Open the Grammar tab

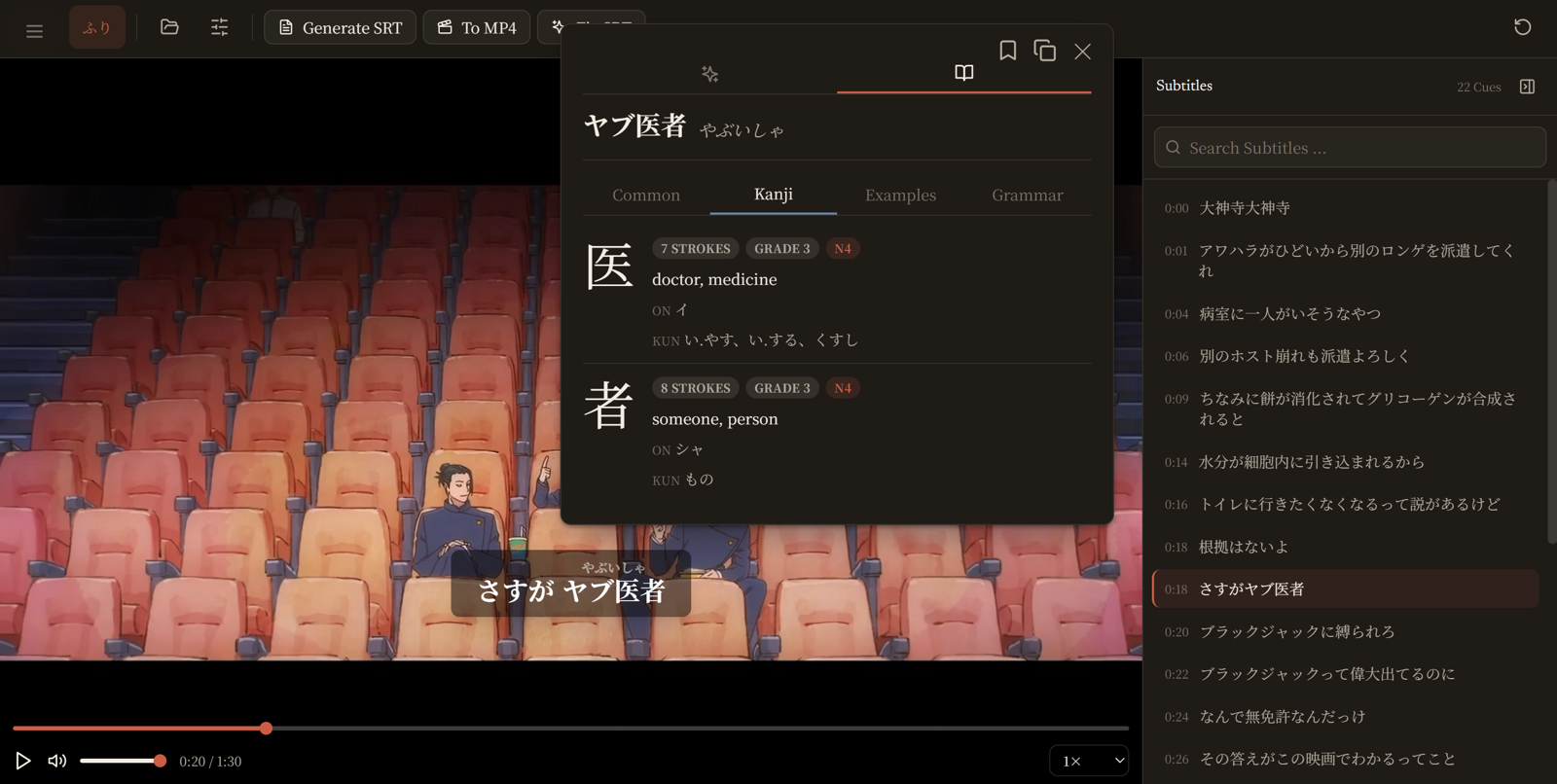pos(1028,196)
